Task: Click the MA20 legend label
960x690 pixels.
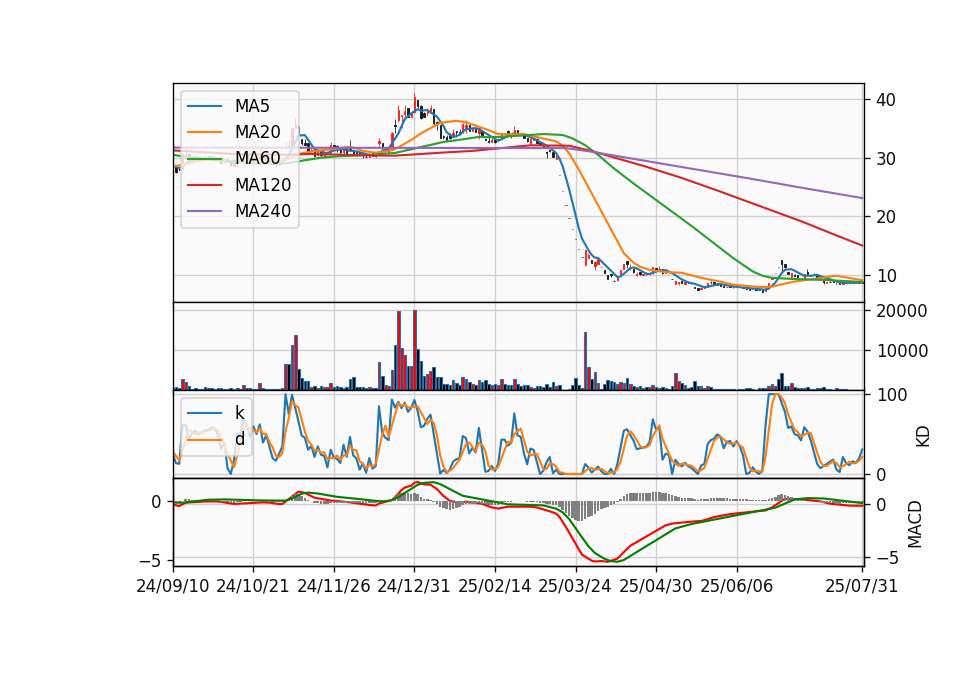Action: click(257, 132)
